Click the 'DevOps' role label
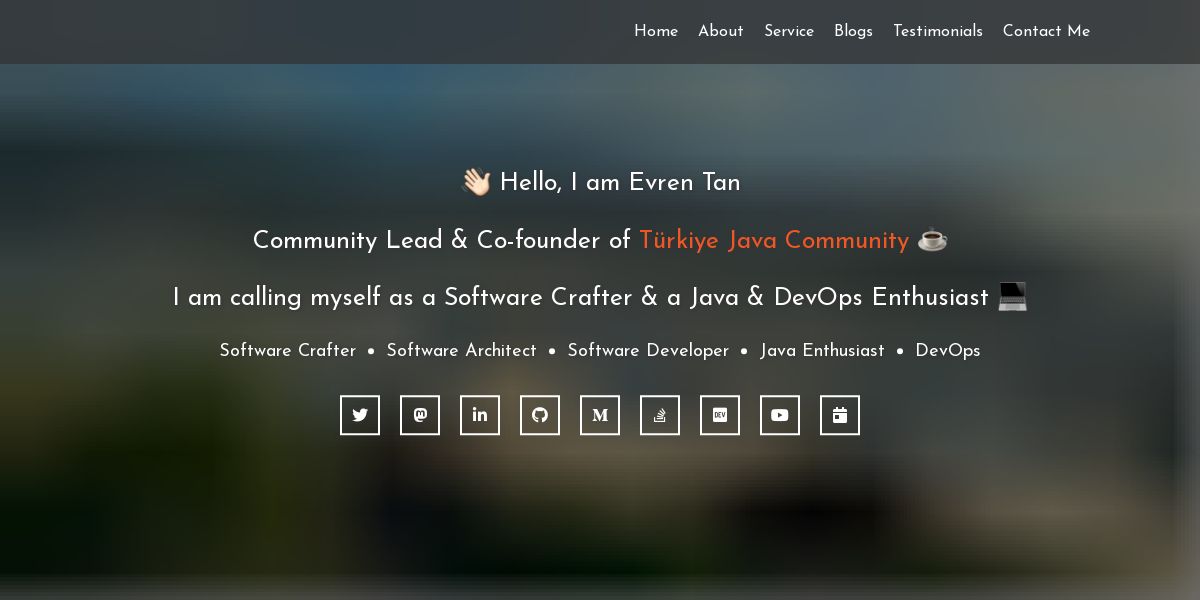 (948, 350)
